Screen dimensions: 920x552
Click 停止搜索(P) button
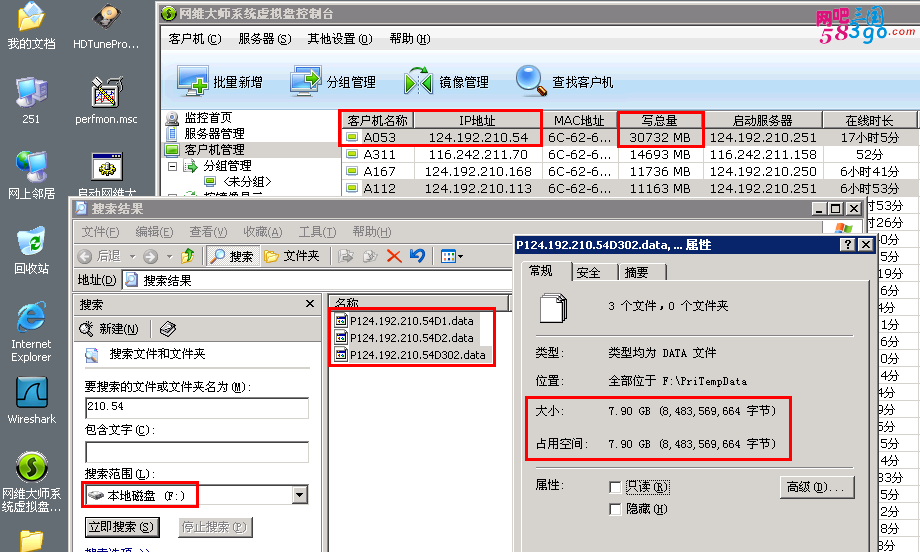point(215,527)
